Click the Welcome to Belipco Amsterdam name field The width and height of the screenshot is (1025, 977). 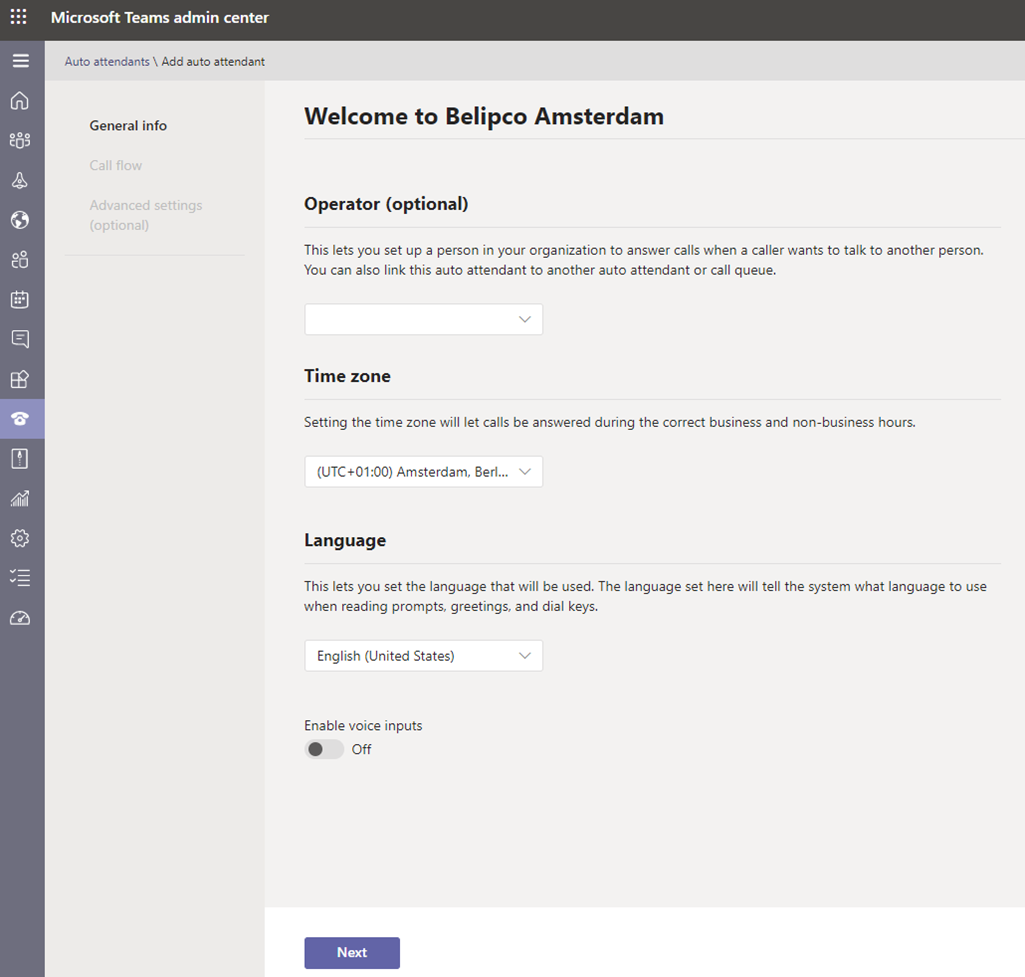pos(484,117)
